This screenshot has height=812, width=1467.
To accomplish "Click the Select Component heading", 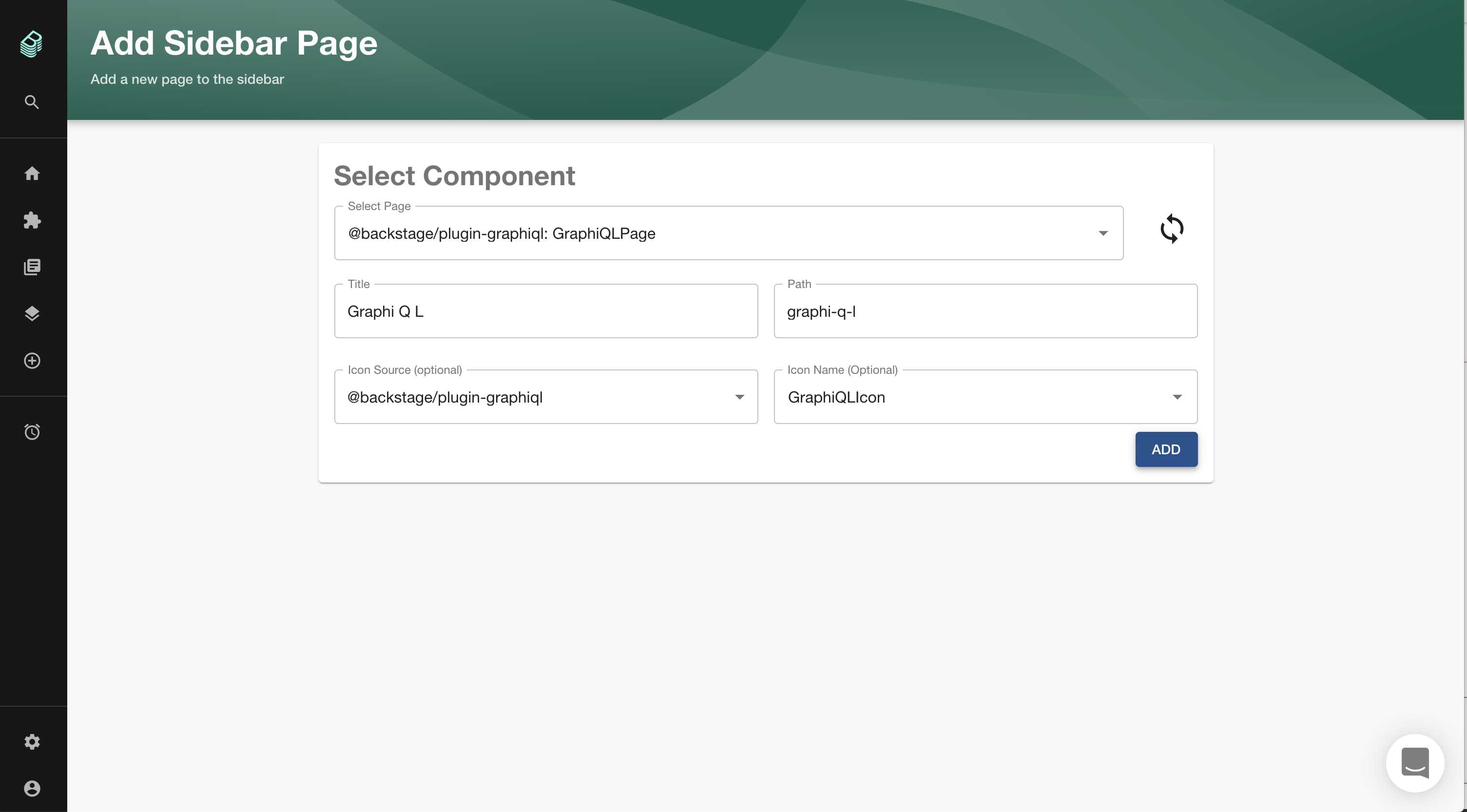I will (454, 175).
